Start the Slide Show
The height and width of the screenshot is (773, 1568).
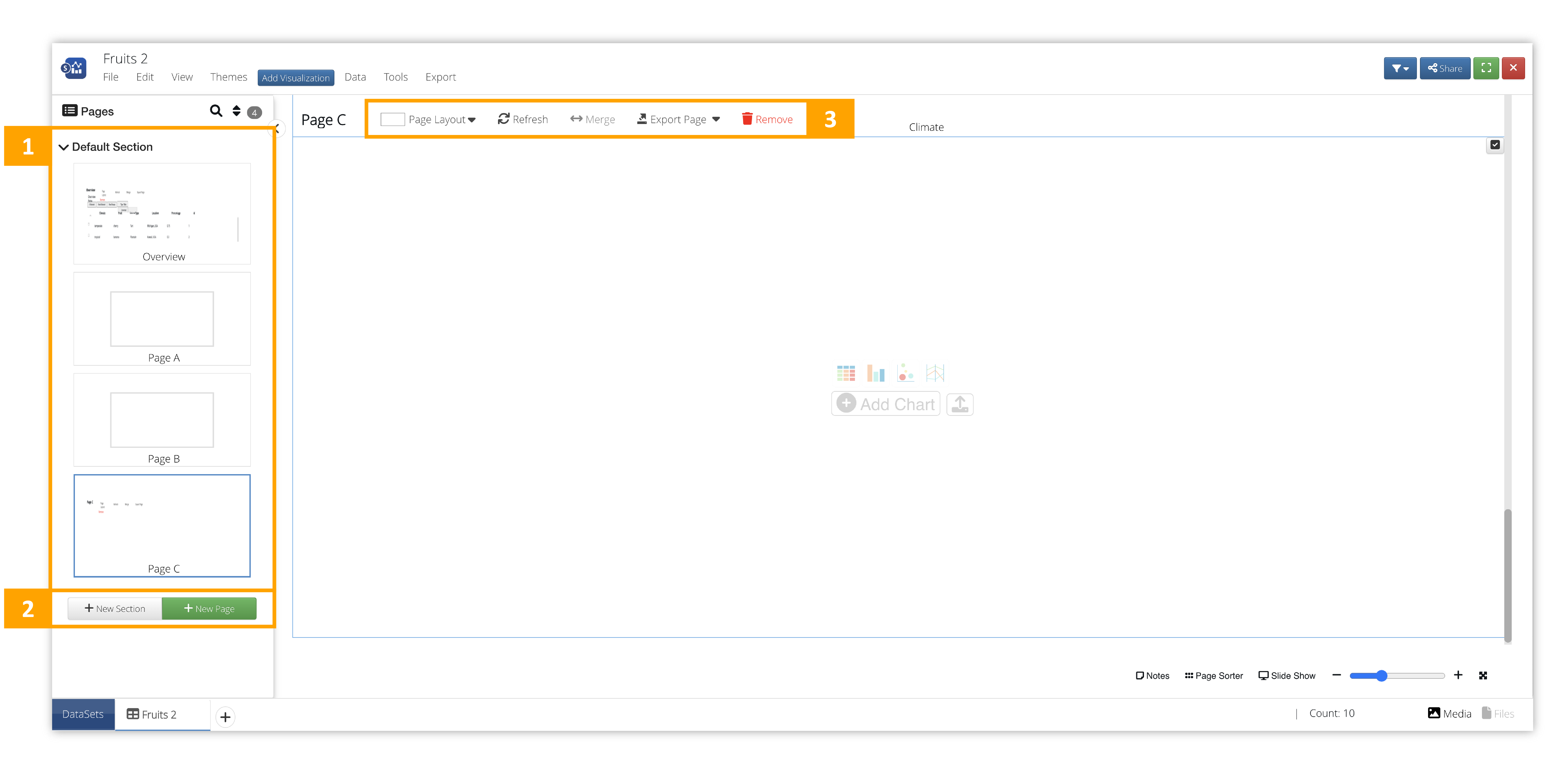pos(1287,675)
